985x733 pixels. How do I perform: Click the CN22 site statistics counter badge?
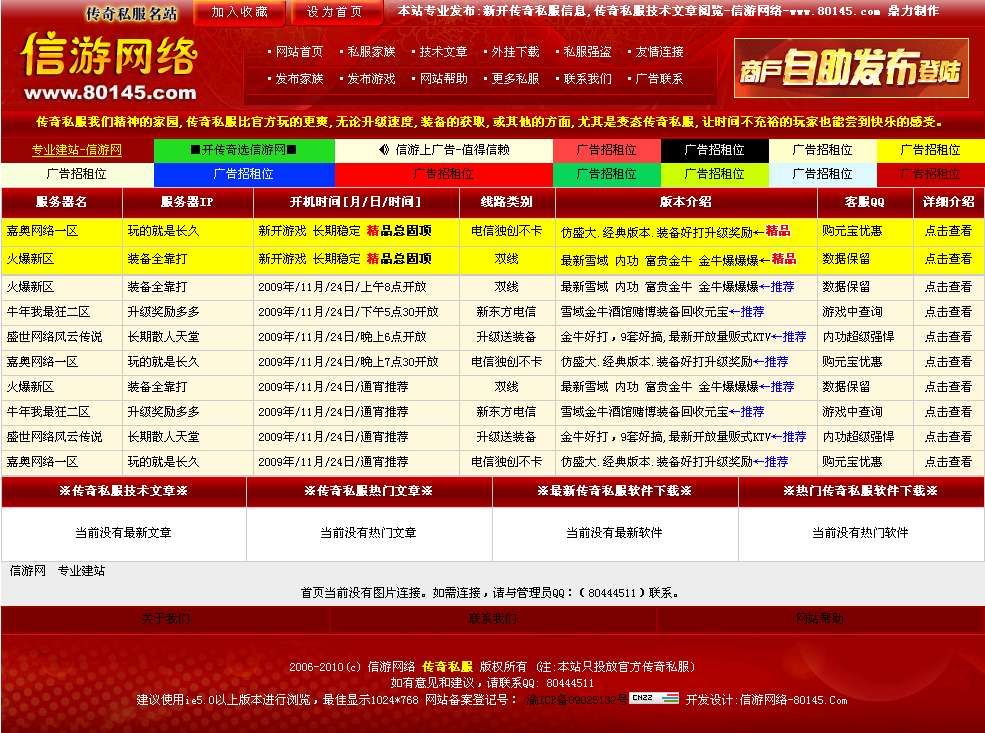(x=654, y=699)
